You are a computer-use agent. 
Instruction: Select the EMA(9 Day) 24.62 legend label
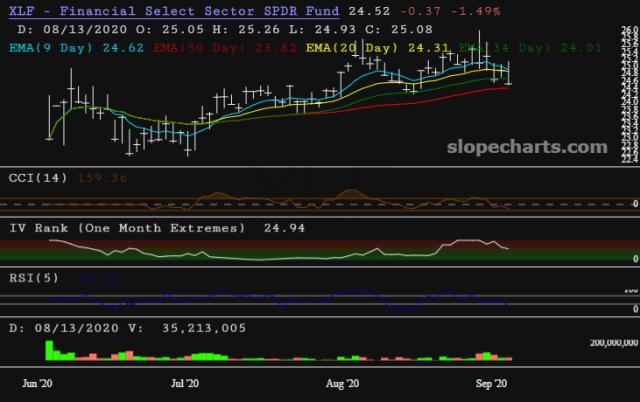point(76,48)
